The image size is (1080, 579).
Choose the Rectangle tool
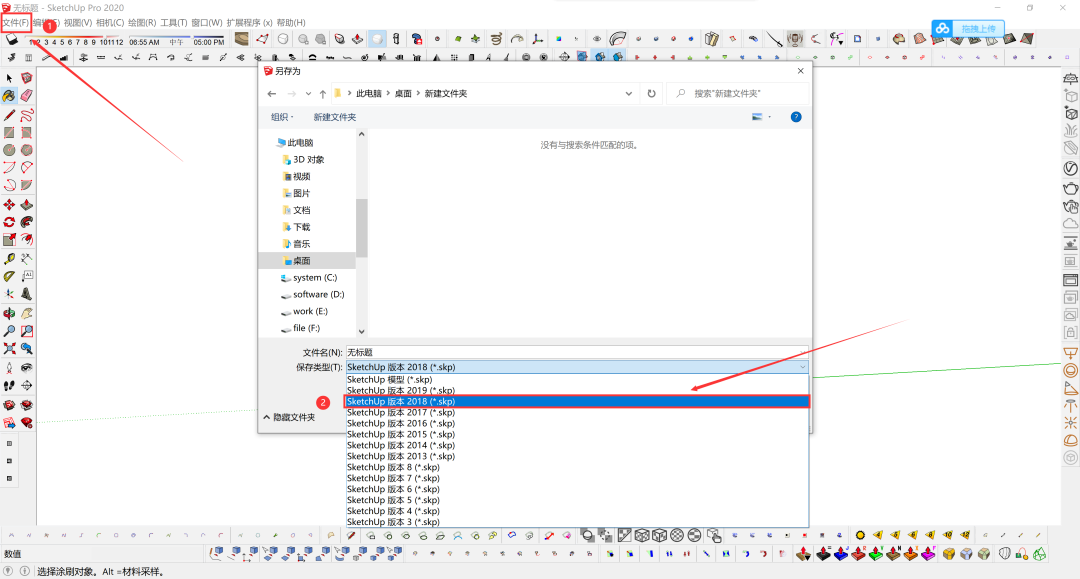9,132
